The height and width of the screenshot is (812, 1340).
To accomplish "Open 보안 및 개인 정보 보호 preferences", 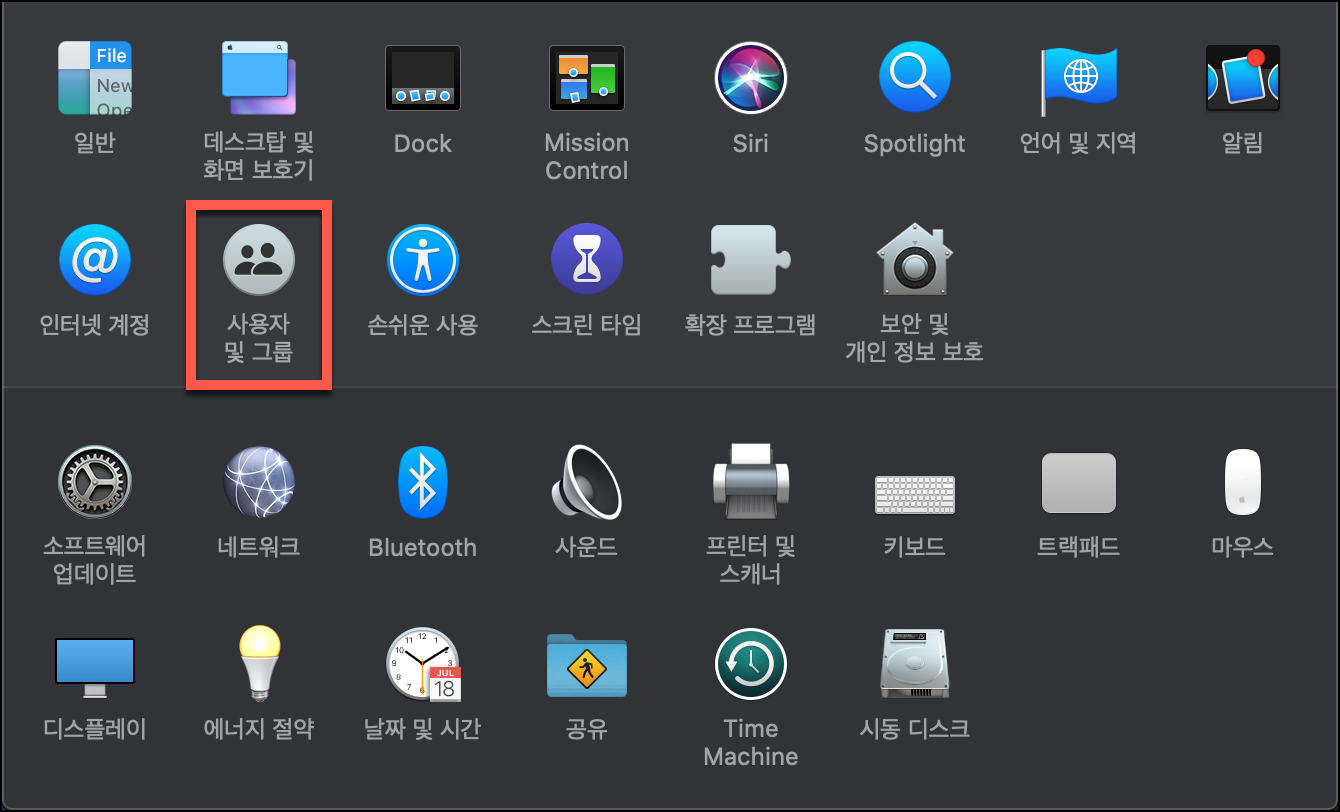I will [x=915, y=260].
